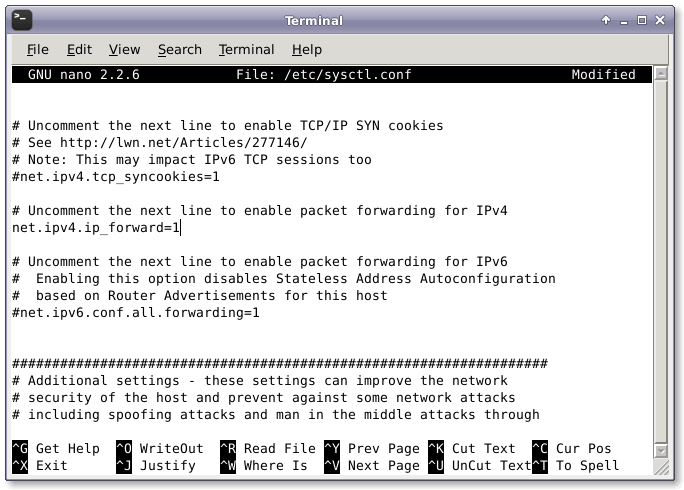Screen dimensions: 684x490
Task: Click the net.ipv4.ip_forward=1 line
Action: (96, 228)
